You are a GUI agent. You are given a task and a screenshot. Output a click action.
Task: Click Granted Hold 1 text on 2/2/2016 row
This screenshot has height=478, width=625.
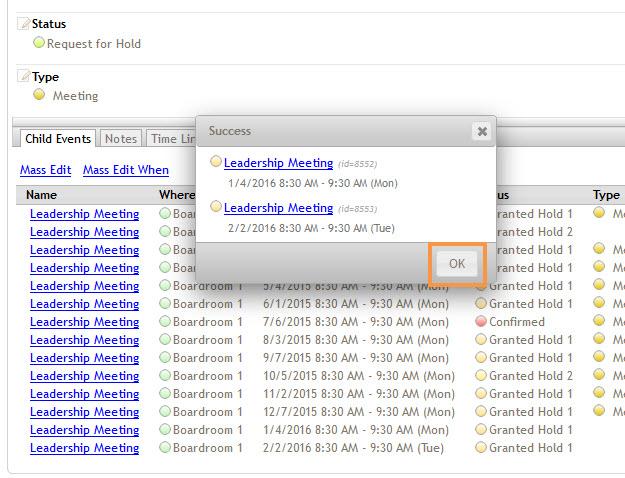531,448
